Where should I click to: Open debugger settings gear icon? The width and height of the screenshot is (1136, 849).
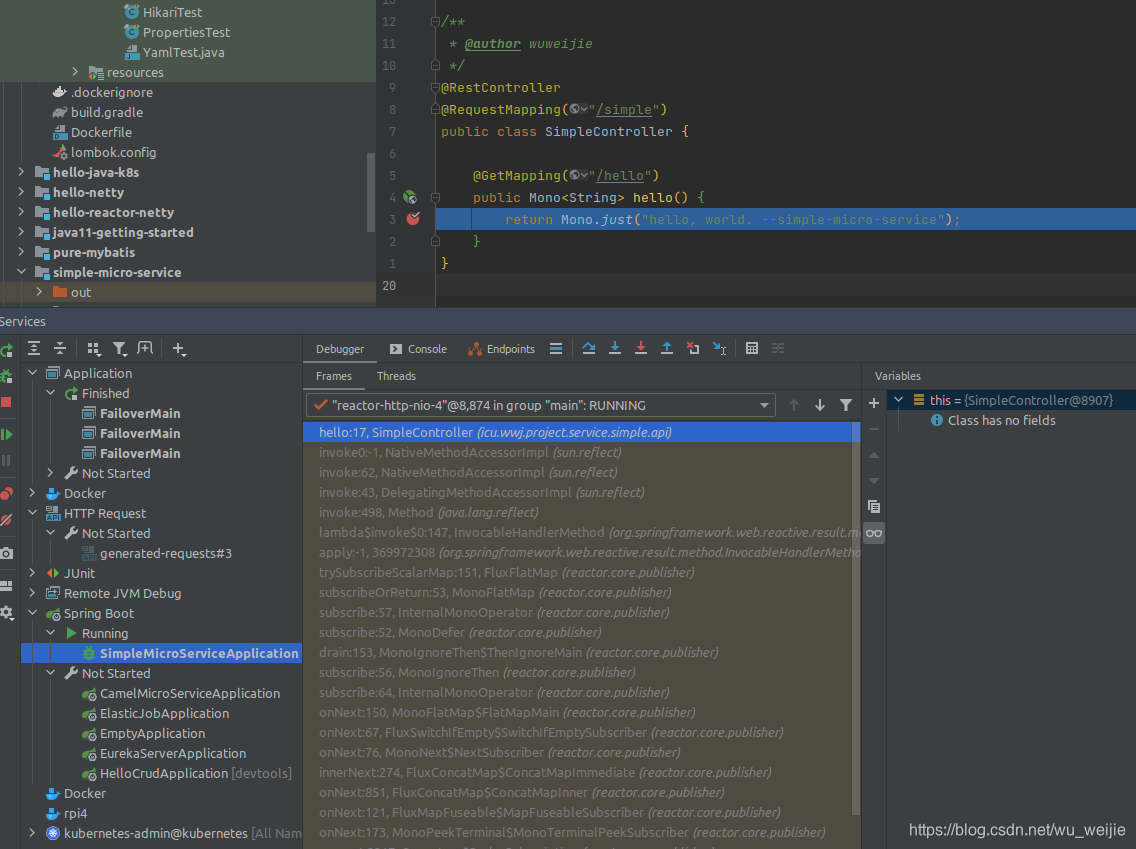pos(7,613)
